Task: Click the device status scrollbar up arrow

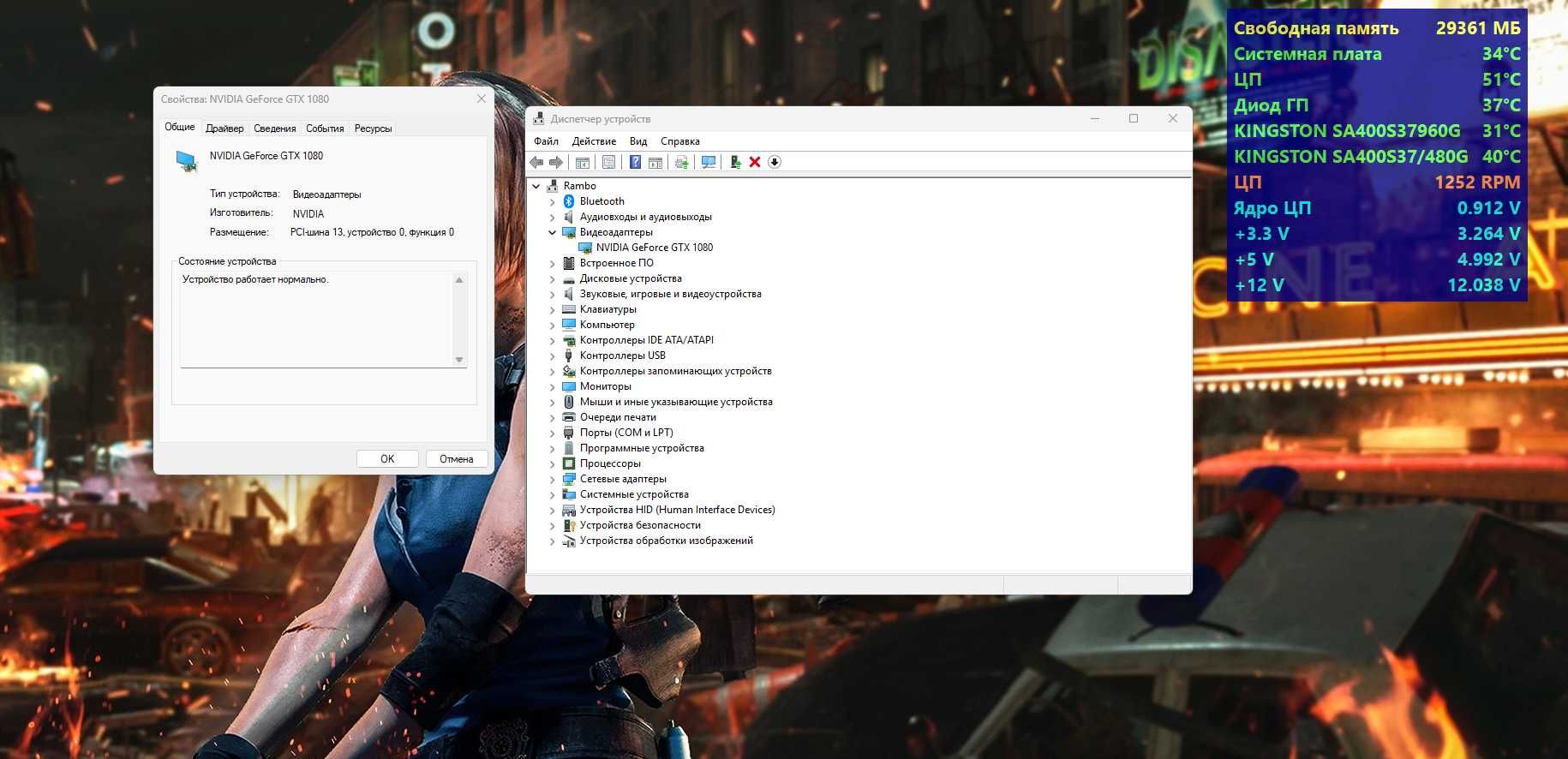Action: (x=459, y=280)
